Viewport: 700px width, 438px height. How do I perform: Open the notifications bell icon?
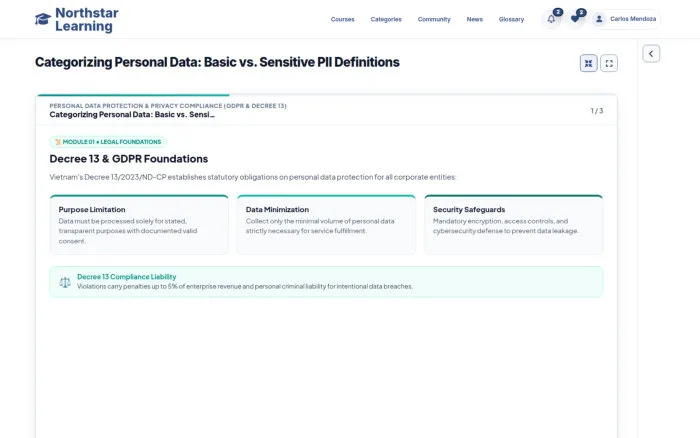point(551,19)
